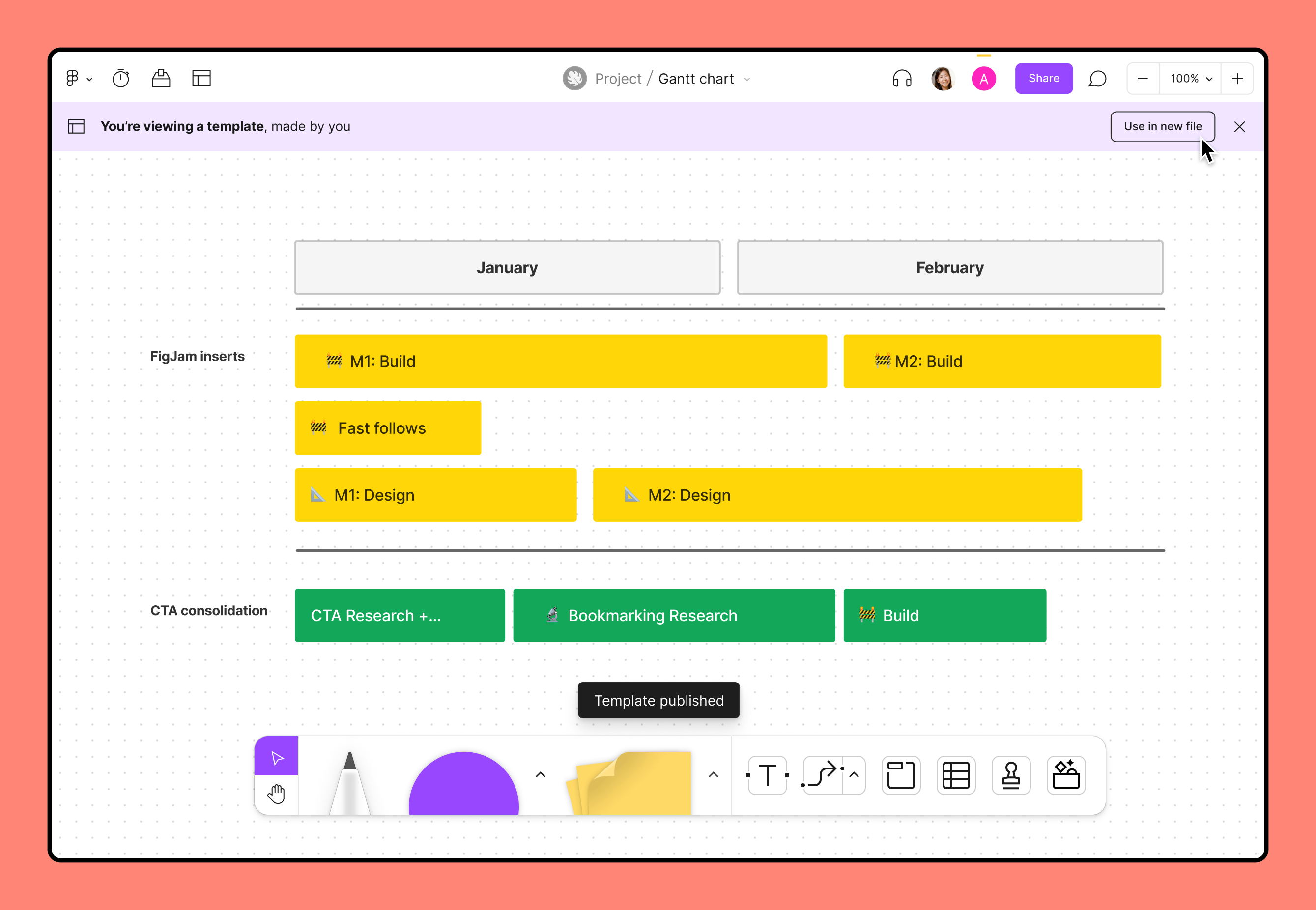Select the Section tool

(901, 775)
